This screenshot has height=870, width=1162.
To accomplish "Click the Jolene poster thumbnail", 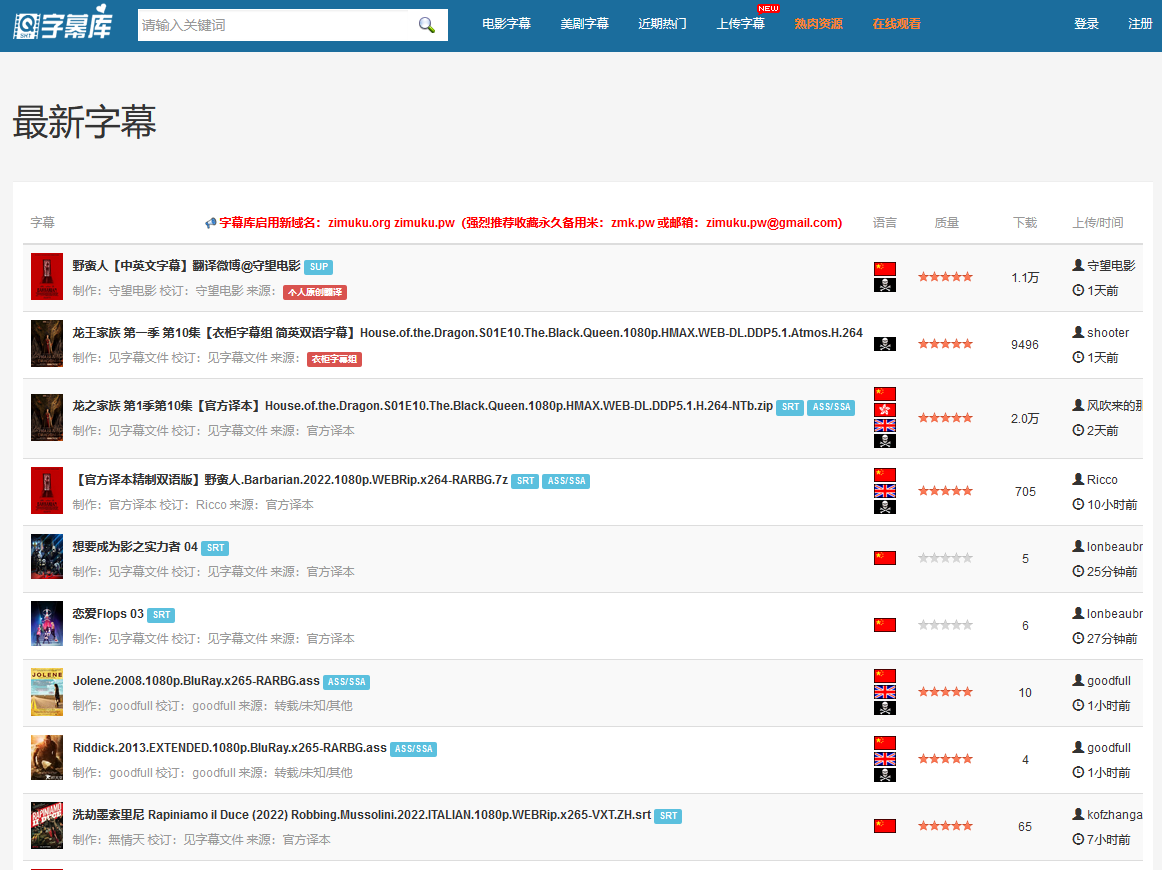I will [47, 692].
